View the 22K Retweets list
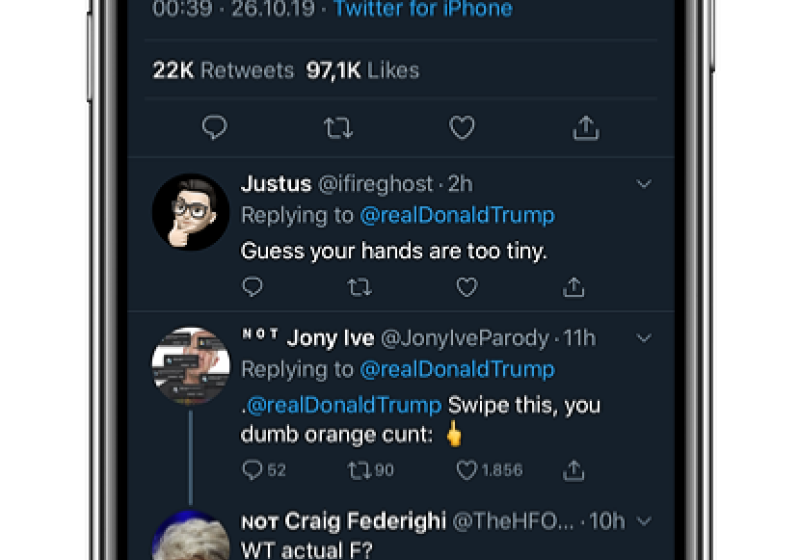The height and width of the screenshot is (560, 800). (223, 71)
